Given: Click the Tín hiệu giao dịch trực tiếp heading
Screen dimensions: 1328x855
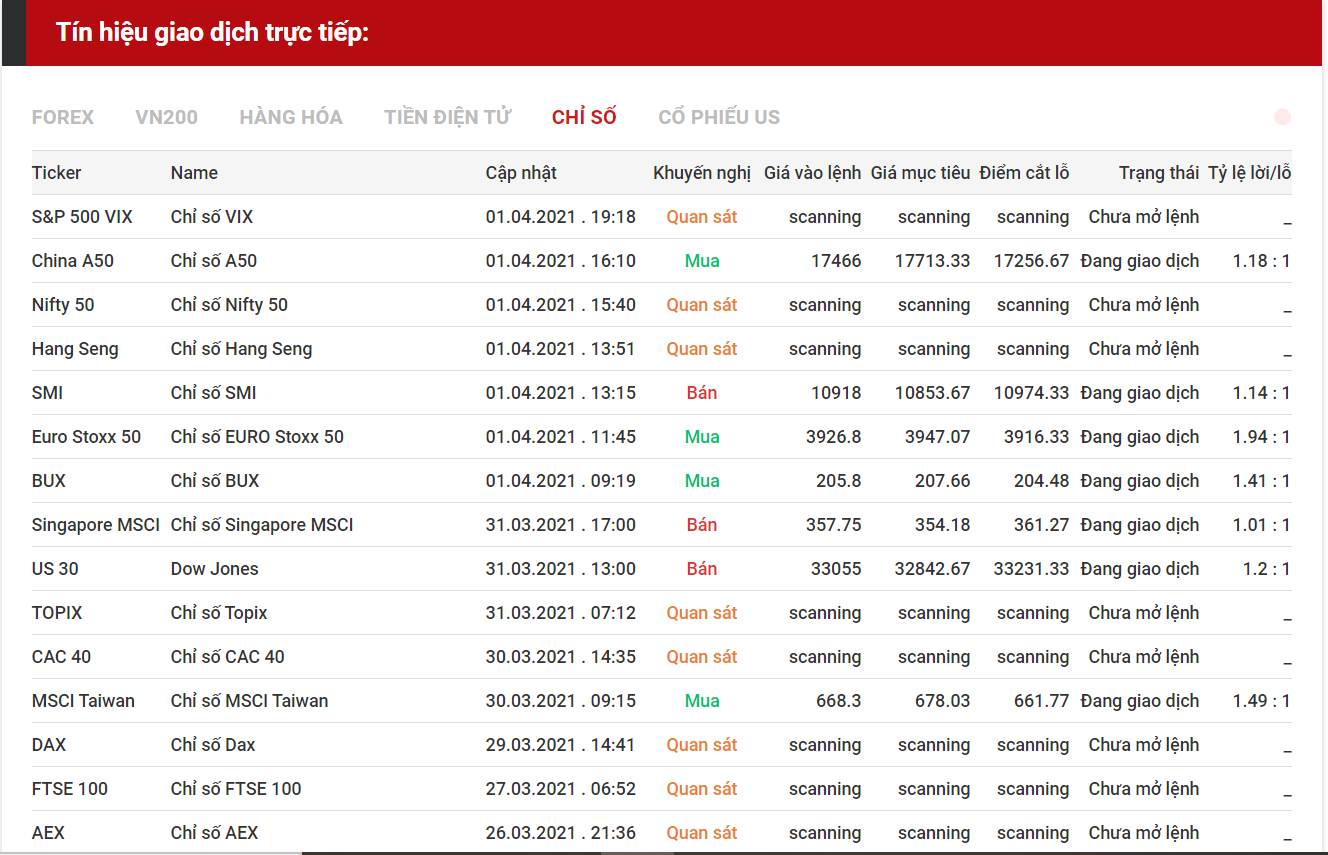Looking at the screenshot, I should (213, 33).
